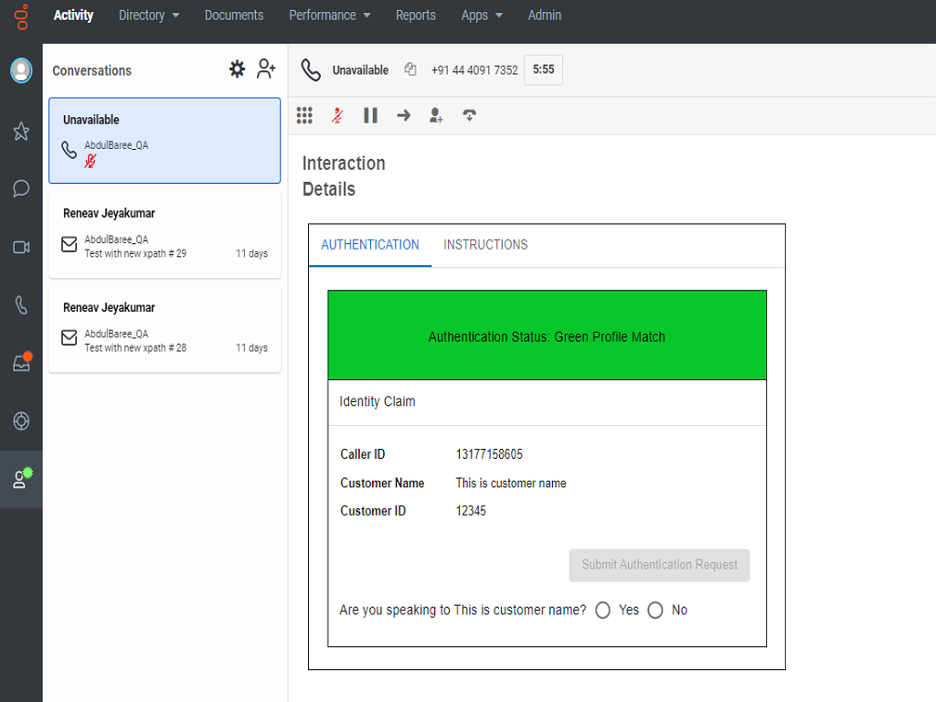
Task: Switch to the INSTRUCTIONS tab
Action: pos(485,245)
